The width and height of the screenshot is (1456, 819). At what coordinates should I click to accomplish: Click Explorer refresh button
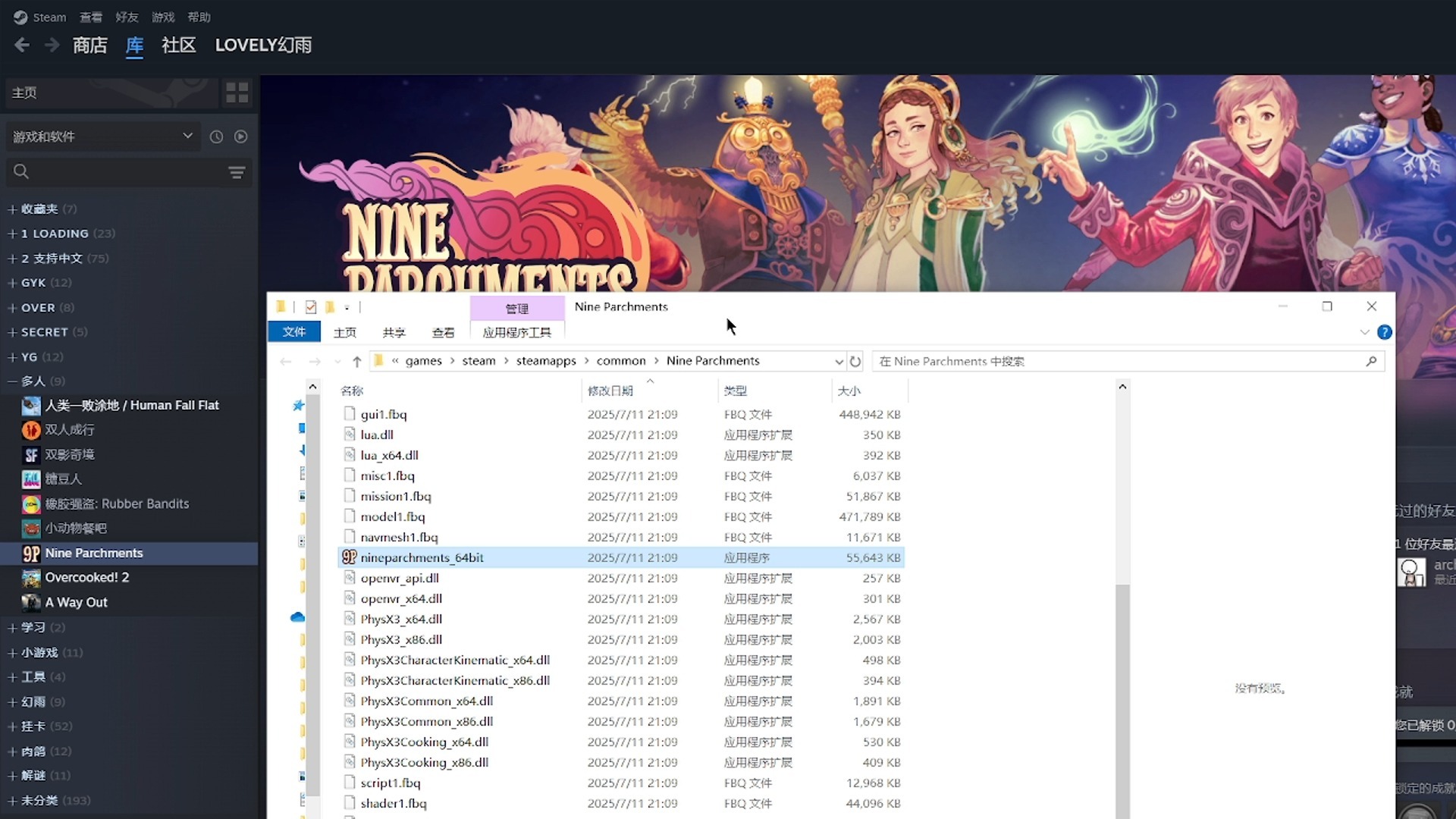[x=855, y=362]
